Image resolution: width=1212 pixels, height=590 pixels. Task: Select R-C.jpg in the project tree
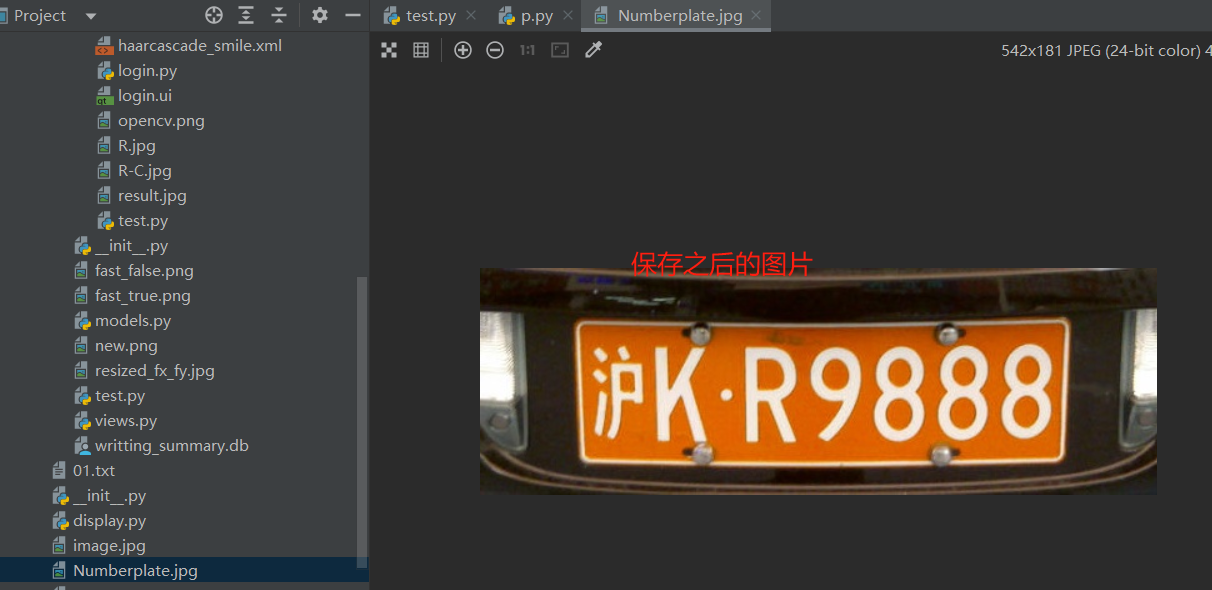[145, 171]
